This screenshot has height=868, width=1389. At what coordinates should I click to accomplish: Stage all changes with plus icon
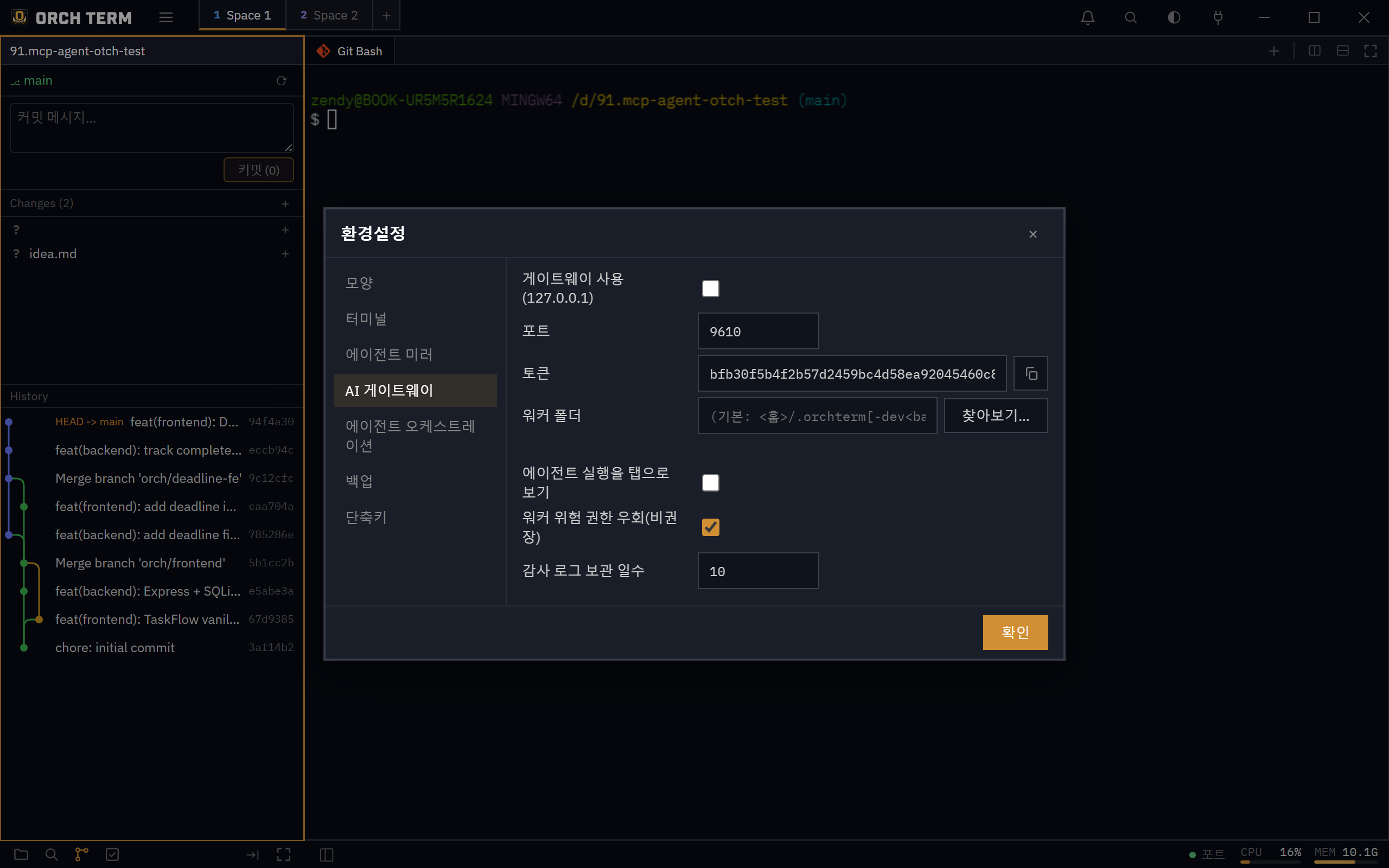coord(285,204)
